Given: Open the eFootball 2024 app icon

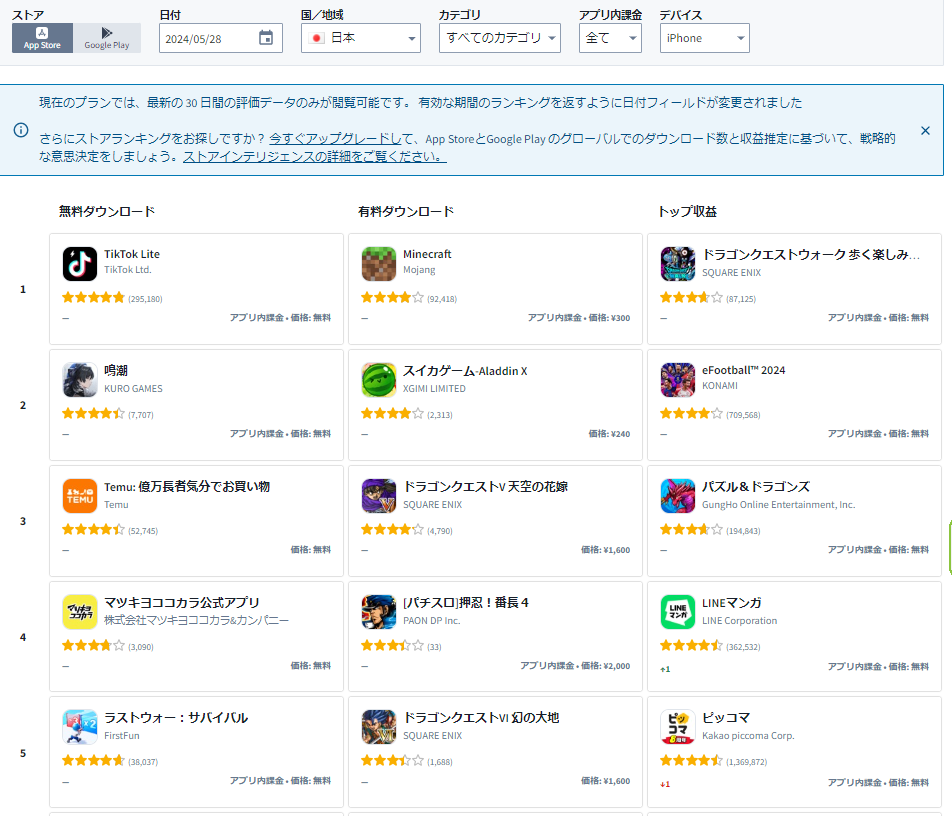Looking at the screenshot, I should pos(678,380).
